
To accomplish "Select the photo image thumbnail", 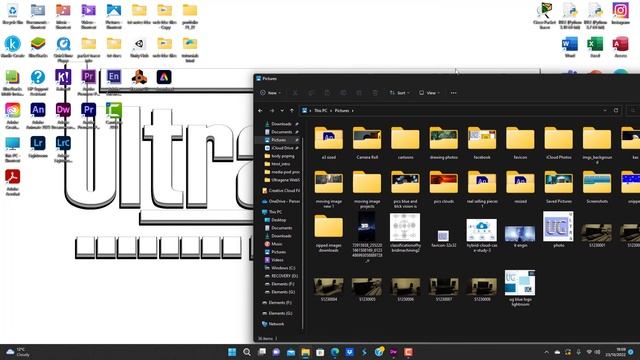I will tap(559, 229).
